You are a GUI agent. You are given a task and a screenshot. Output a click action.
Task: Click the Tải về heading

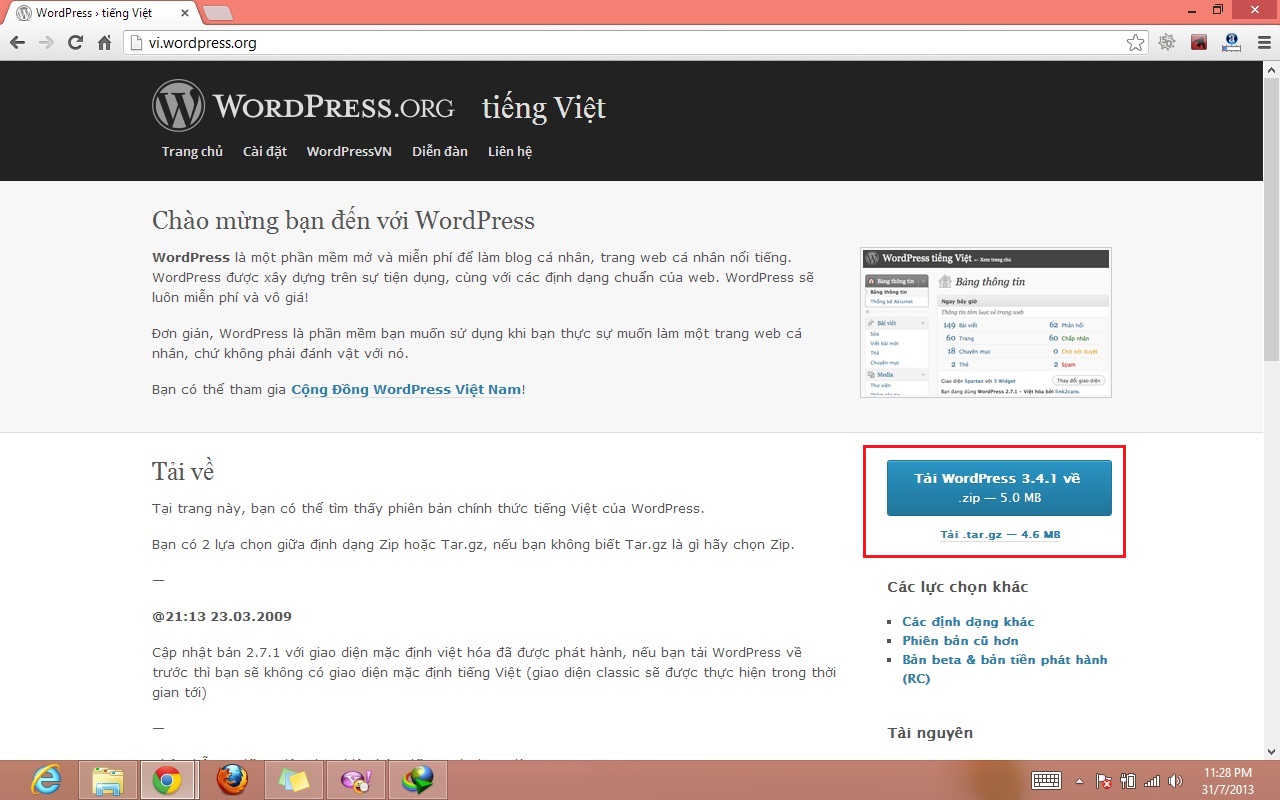coord(183,471)
